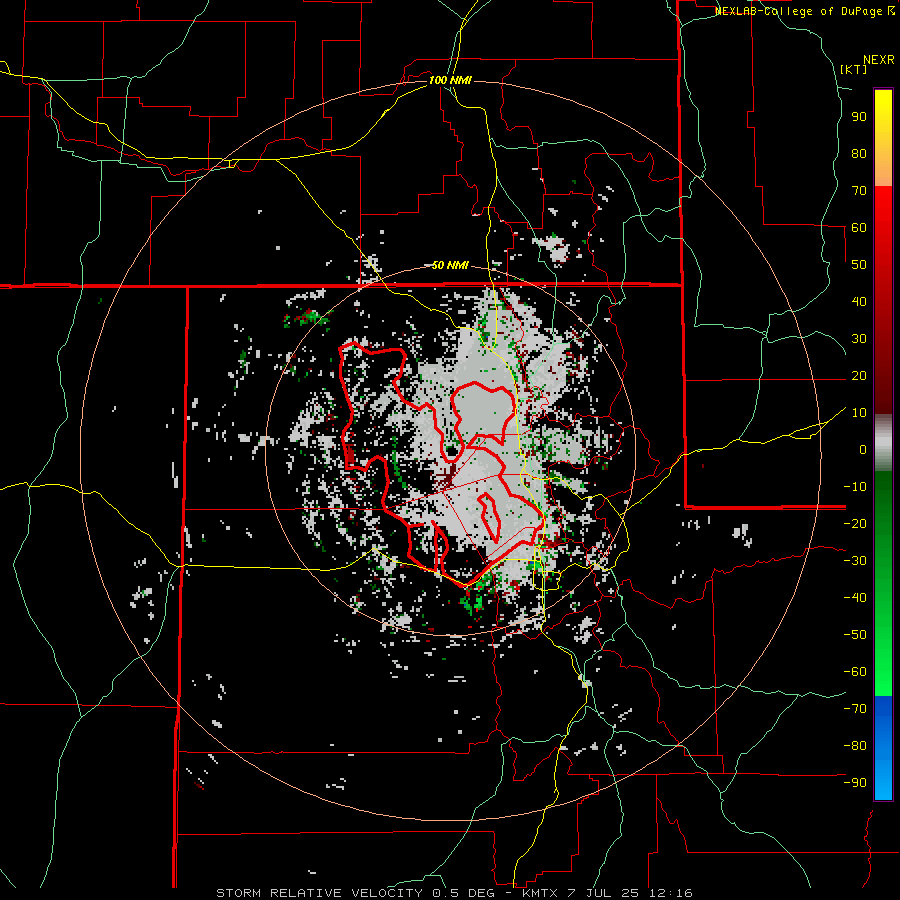Screen dimensions: 900x900
Task: Click the '60' label on the color scale
Action: point(859,228)
